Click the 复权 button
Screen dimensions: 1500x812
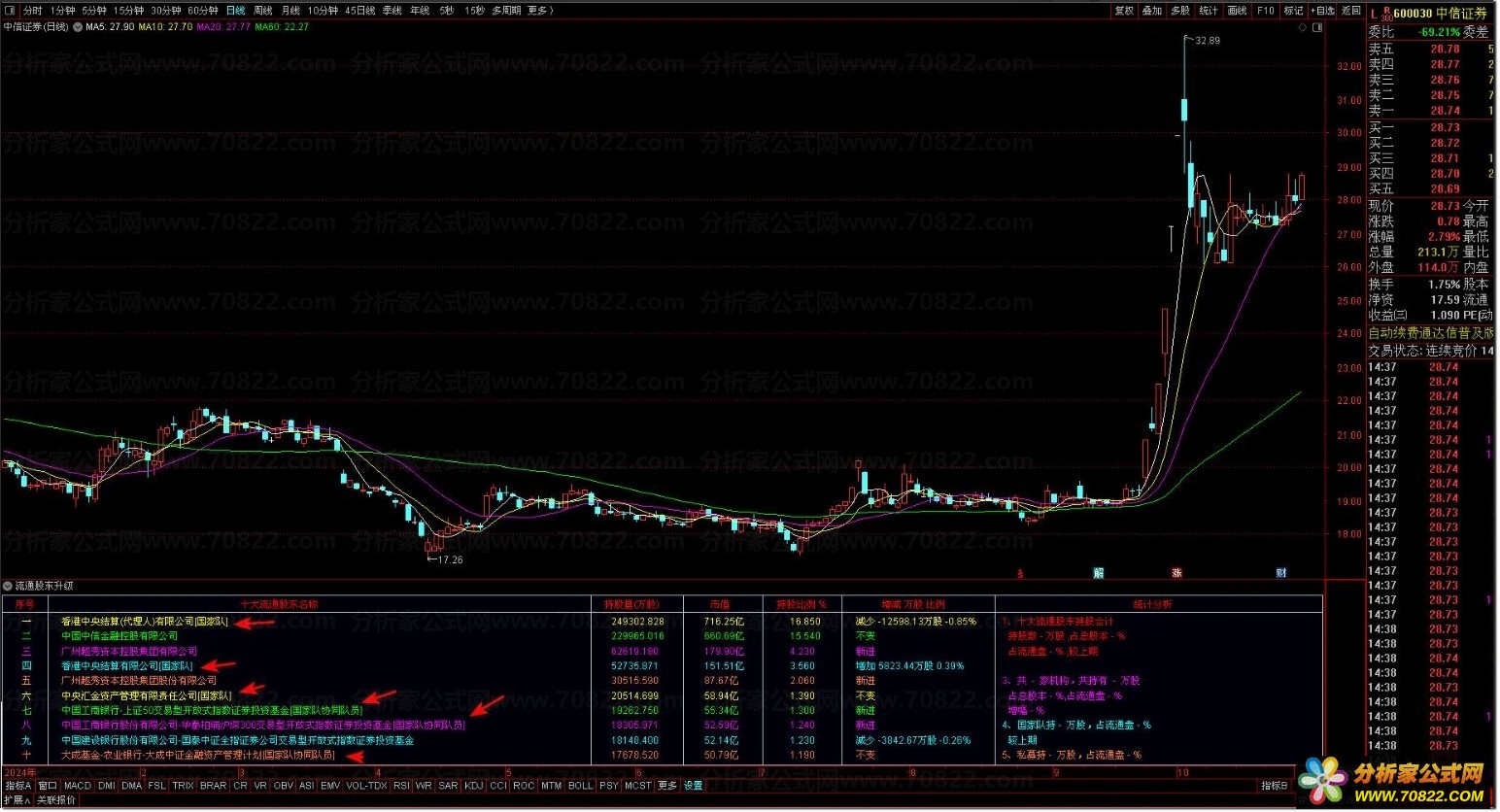(1124, 11)
